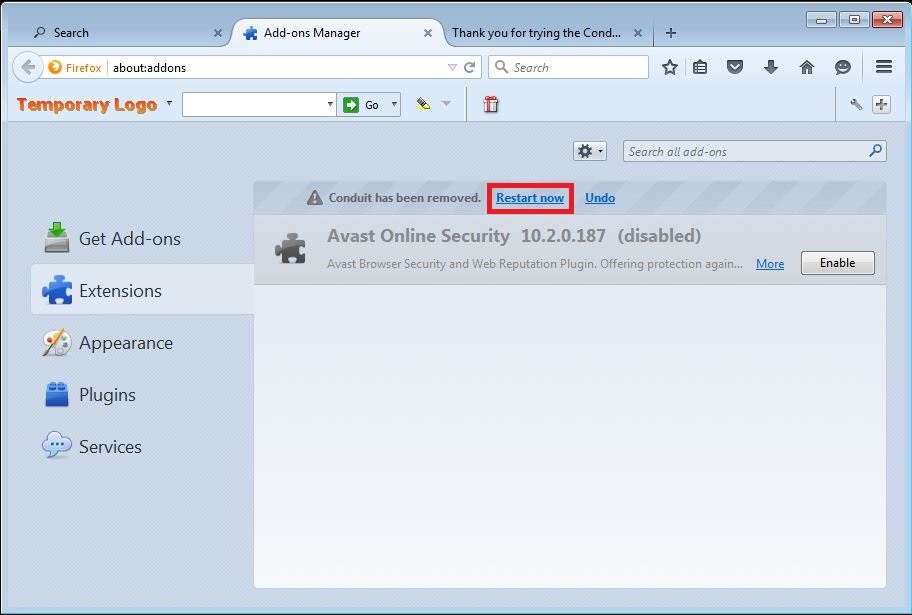Open the Hello chat smiley icon
Image resolution: width=912 pixels, height=615 pixels.
click(x=843, y=67)
